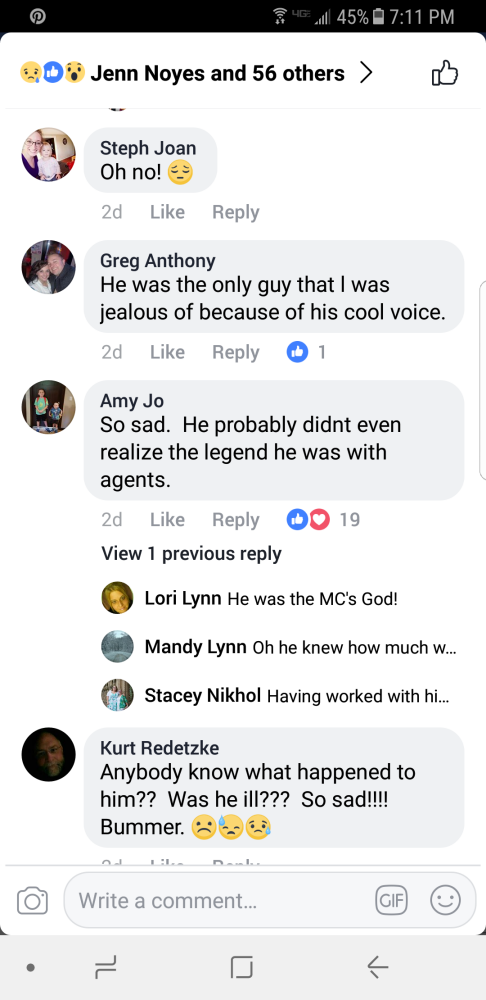Expand View 1 previous reply
486x1000 pixels.
pyautogui.click(x=191, y=554)
